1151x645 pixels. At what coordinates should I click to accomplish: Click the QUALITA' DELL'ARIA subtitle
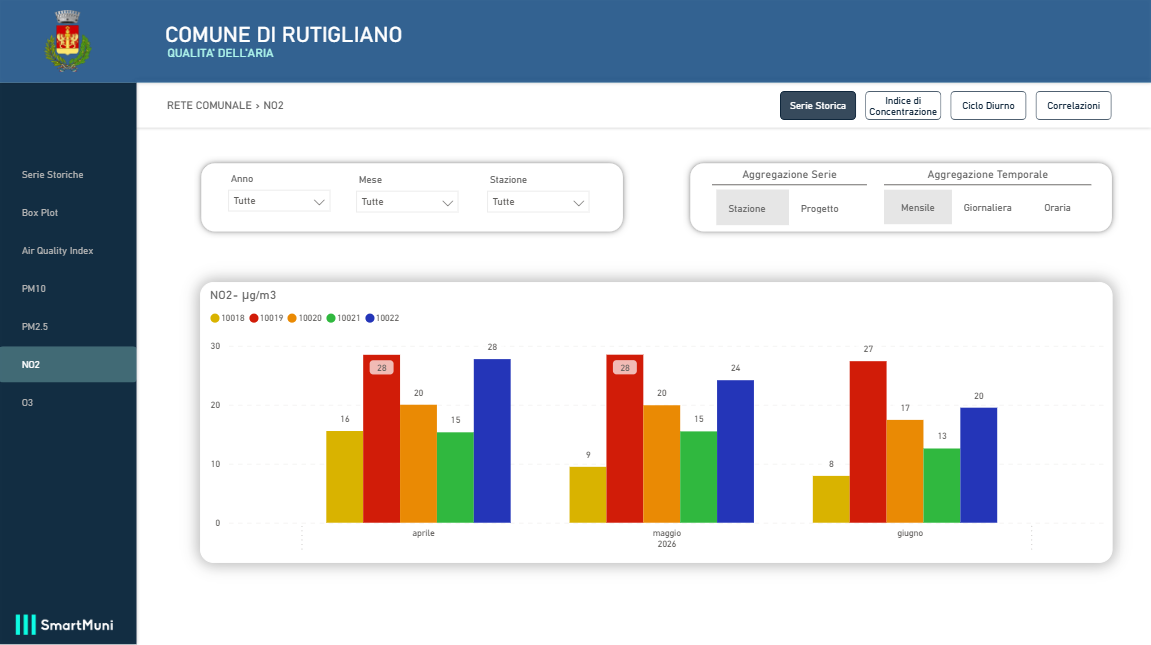tap(220, 54)
